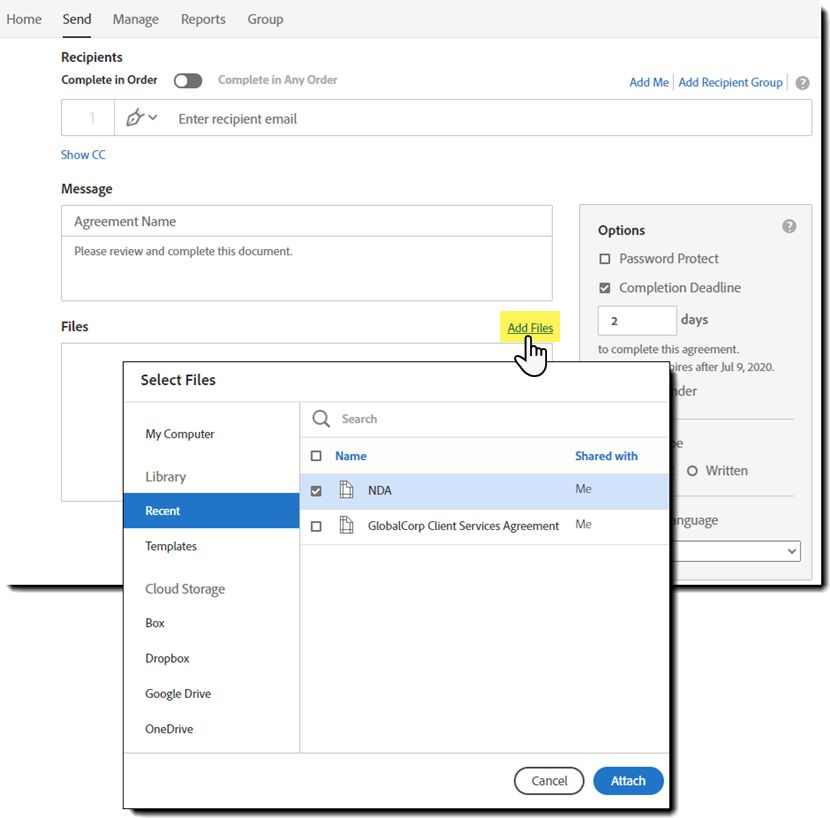Toggle Complete in Order switch
The width and height of the screenshot is (830, 818).
188,80
